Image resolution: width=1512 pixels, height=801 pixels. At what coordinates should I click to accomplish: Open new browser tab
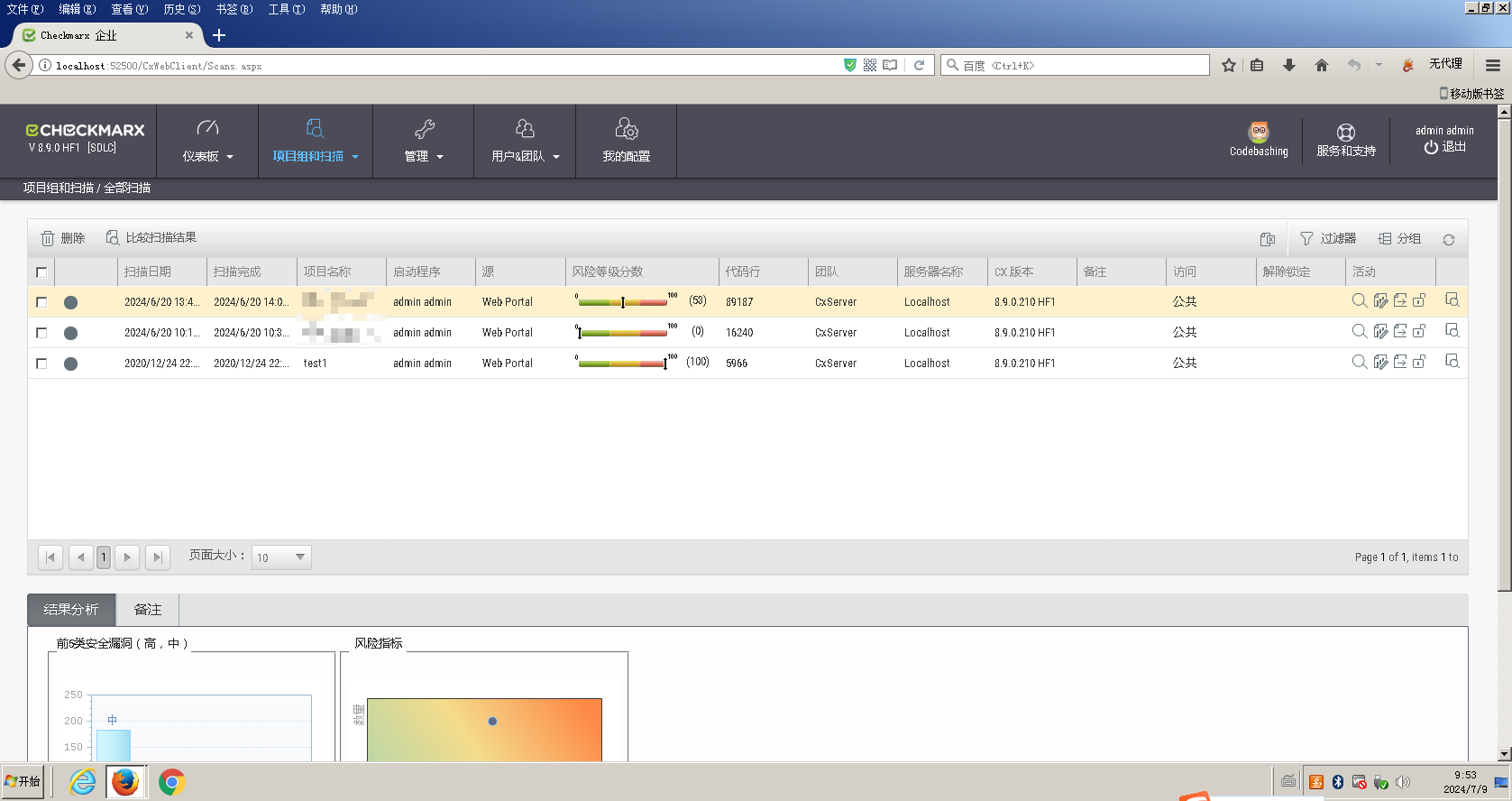pos(219,35)
